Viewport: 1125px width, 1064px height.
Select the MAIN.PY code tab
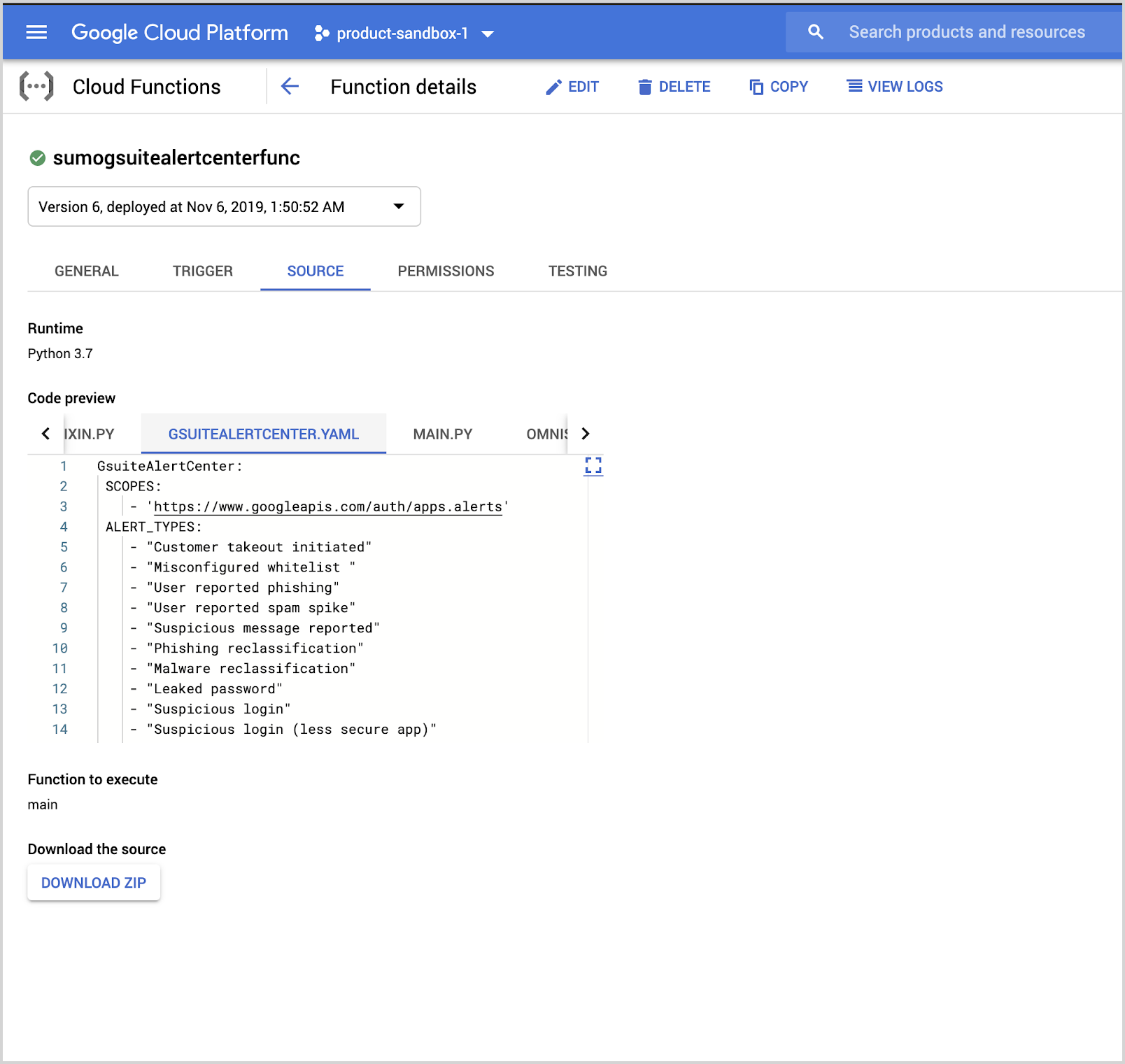(442, 434)
